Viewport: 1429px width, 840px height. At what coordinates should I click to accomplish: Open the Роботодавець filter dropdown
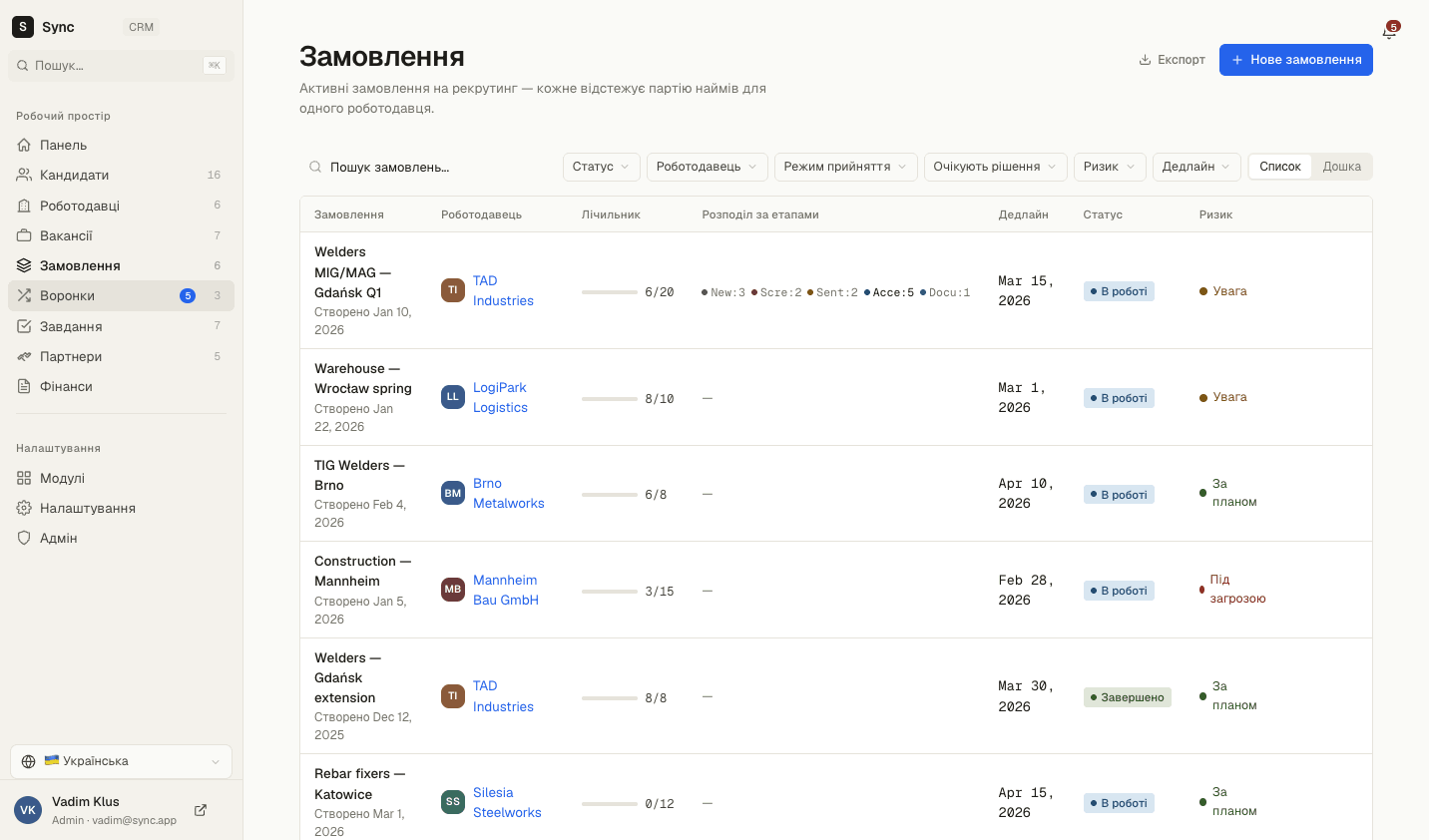click(708, 167)
